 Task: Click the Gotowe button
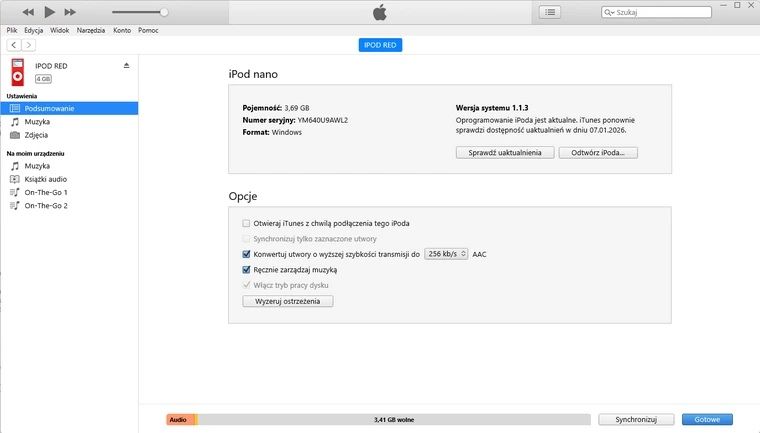coord(707,419)
